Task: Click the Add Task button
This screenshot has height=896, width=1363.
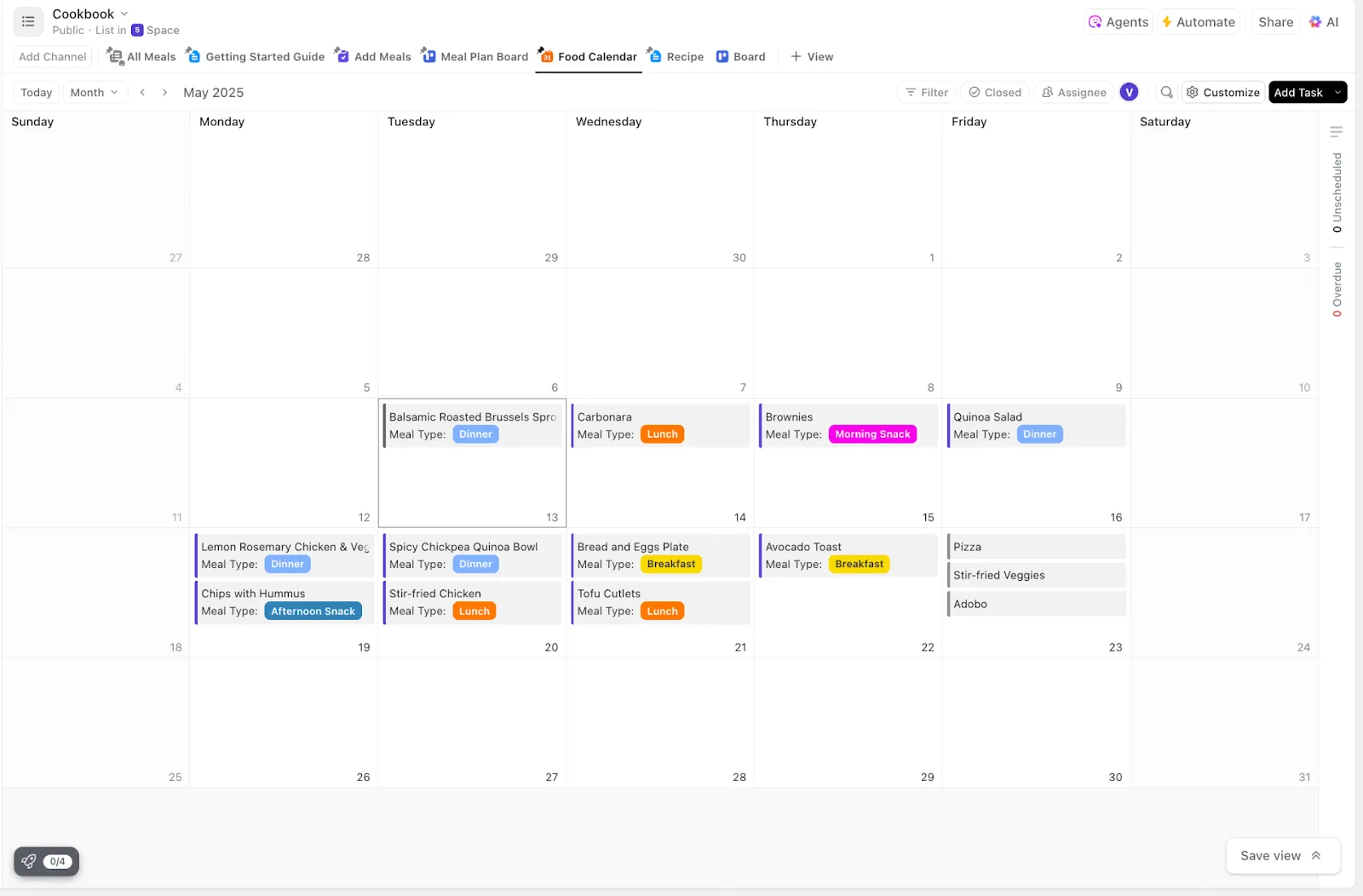Action: (1298, 92)
